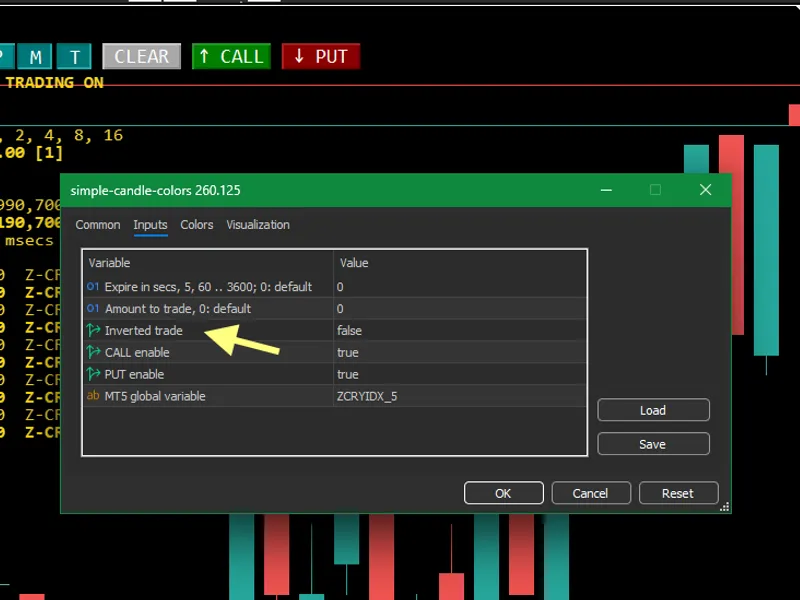Select the PUT enable variable label
The height and width of the screenshot is (600, 800).
click(x=134, y=374)
